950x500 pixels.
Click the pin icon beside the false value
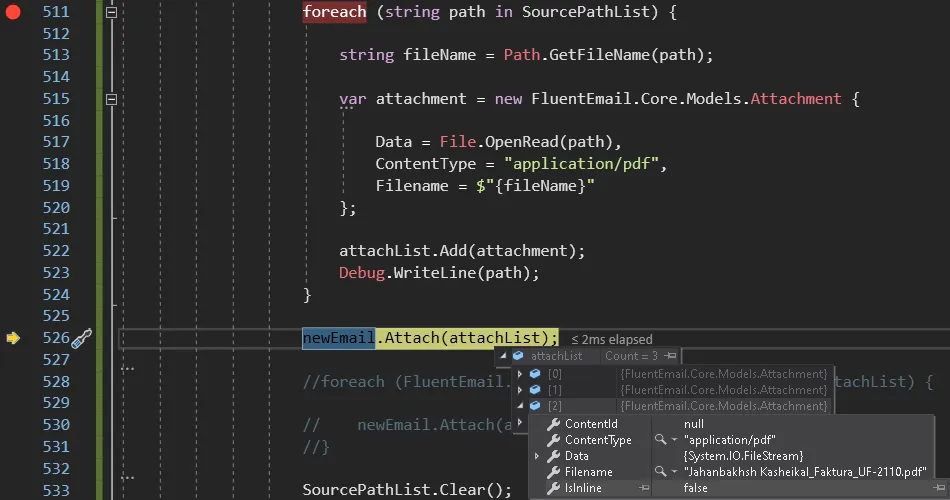click(939, 488)
